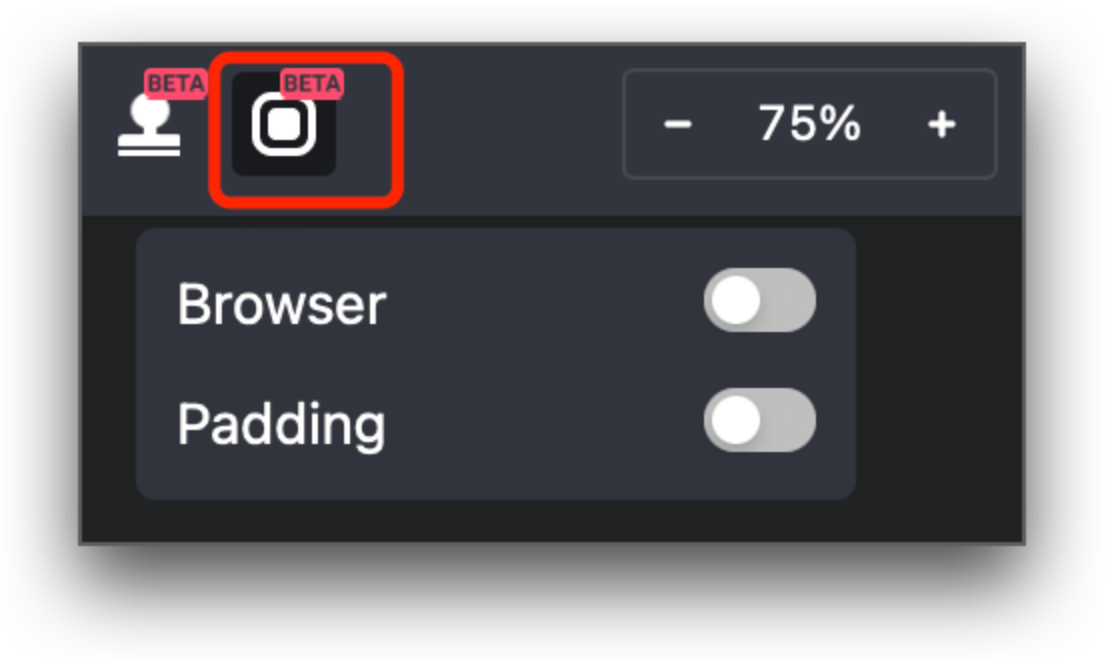Click the Padding option label
Screen dimensions: 1108x664
281,425
